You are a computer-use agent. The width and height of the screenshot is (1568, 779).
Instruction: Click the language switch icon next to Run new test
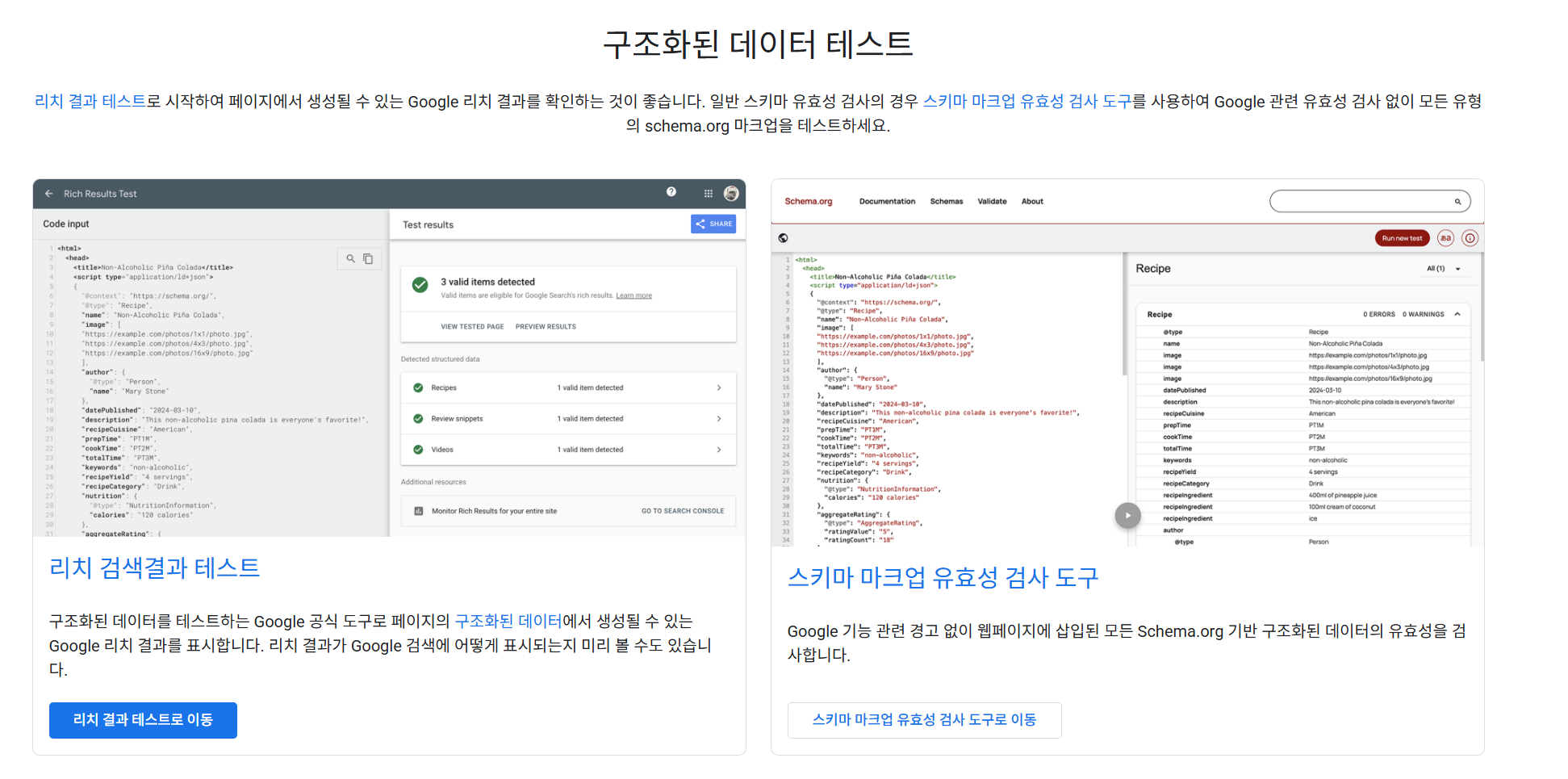(x=1445, y=238)
